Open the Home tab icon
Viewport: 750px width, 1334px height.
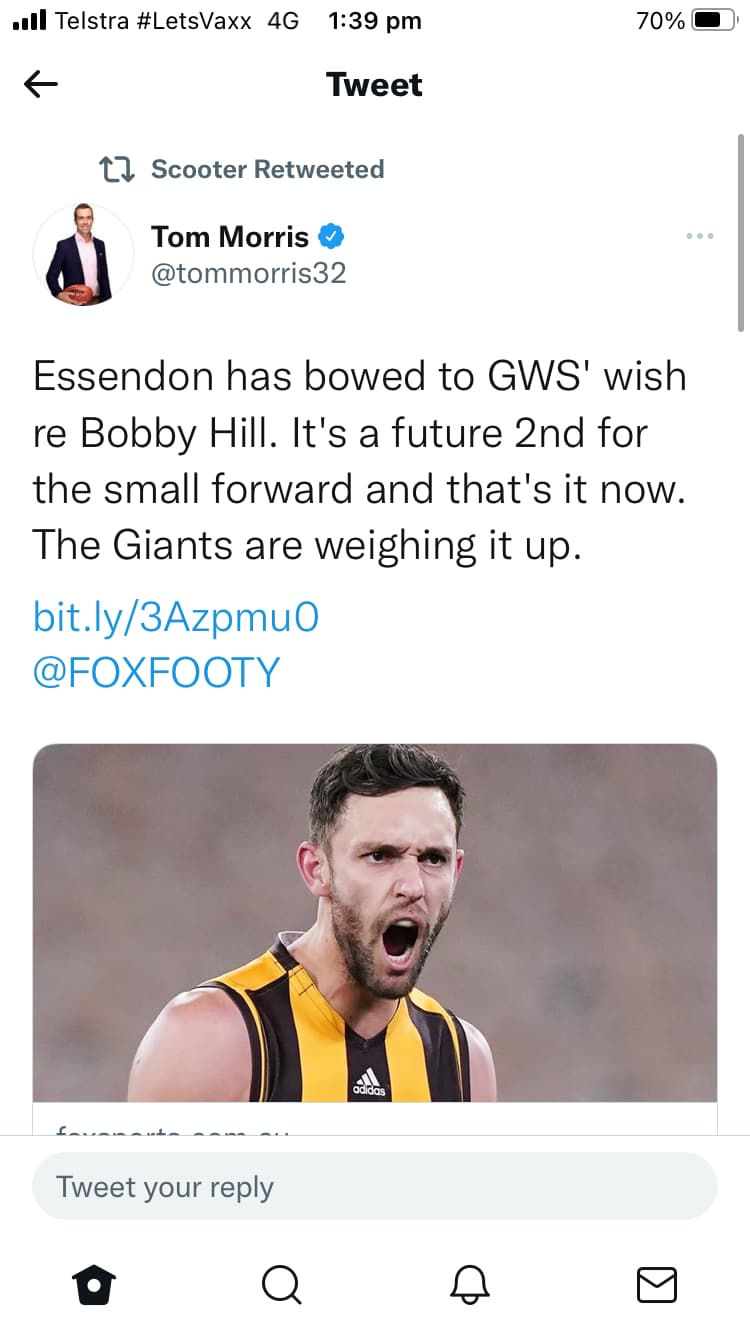pos(95,1284)
